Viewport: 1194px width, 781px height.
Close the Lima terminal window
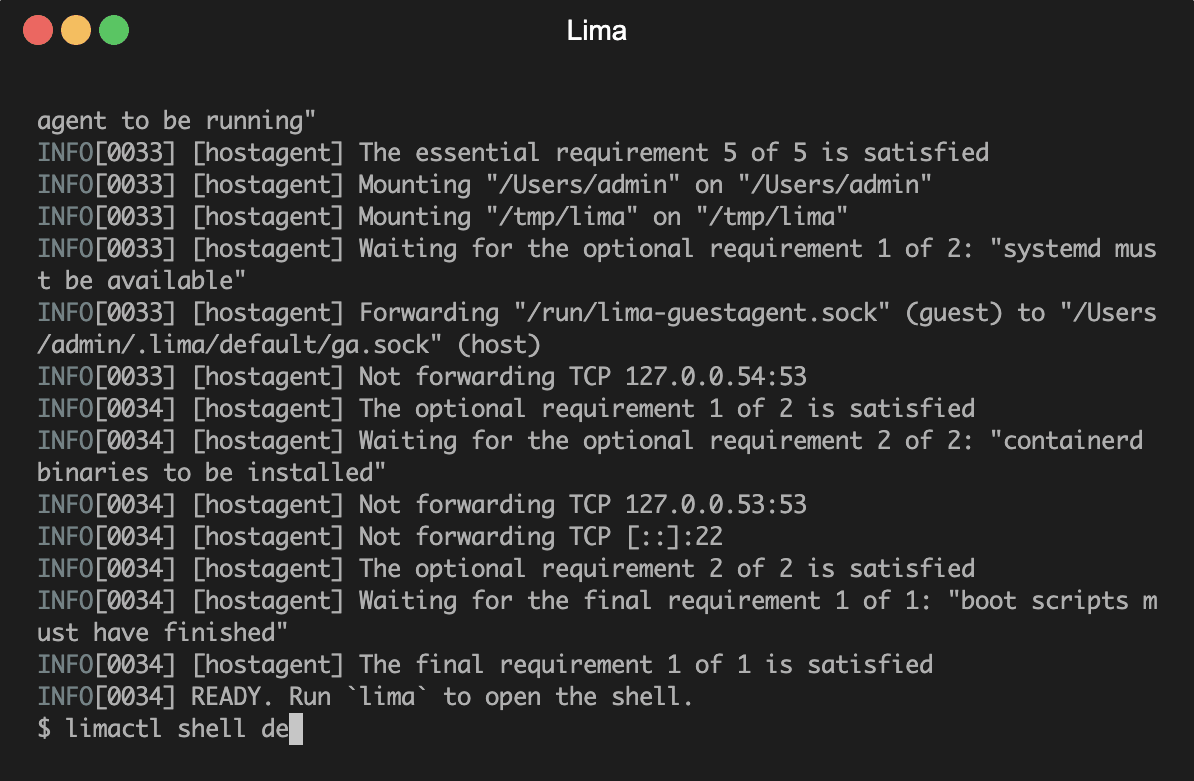(38, 31)
